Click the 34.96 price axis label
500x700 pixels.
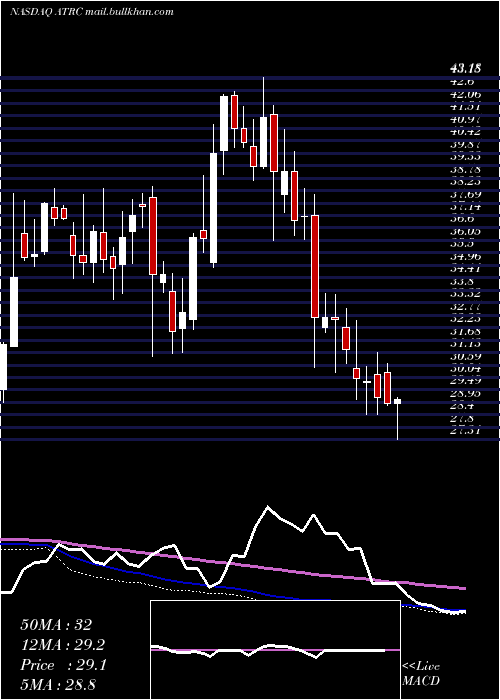pyautogui.click(x=465, y=257)
